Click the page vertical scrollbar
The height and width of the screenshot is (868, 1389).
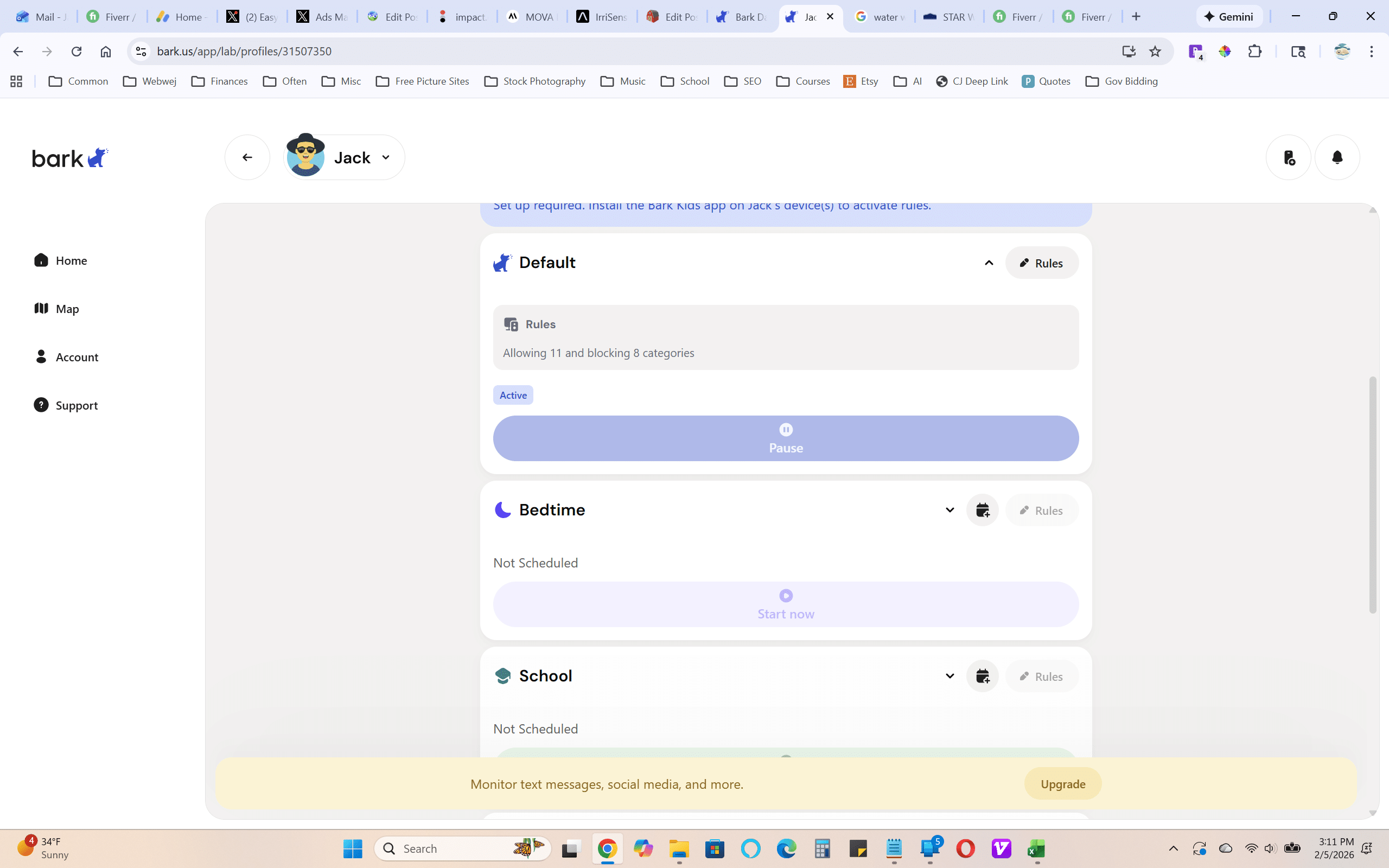1372,494
